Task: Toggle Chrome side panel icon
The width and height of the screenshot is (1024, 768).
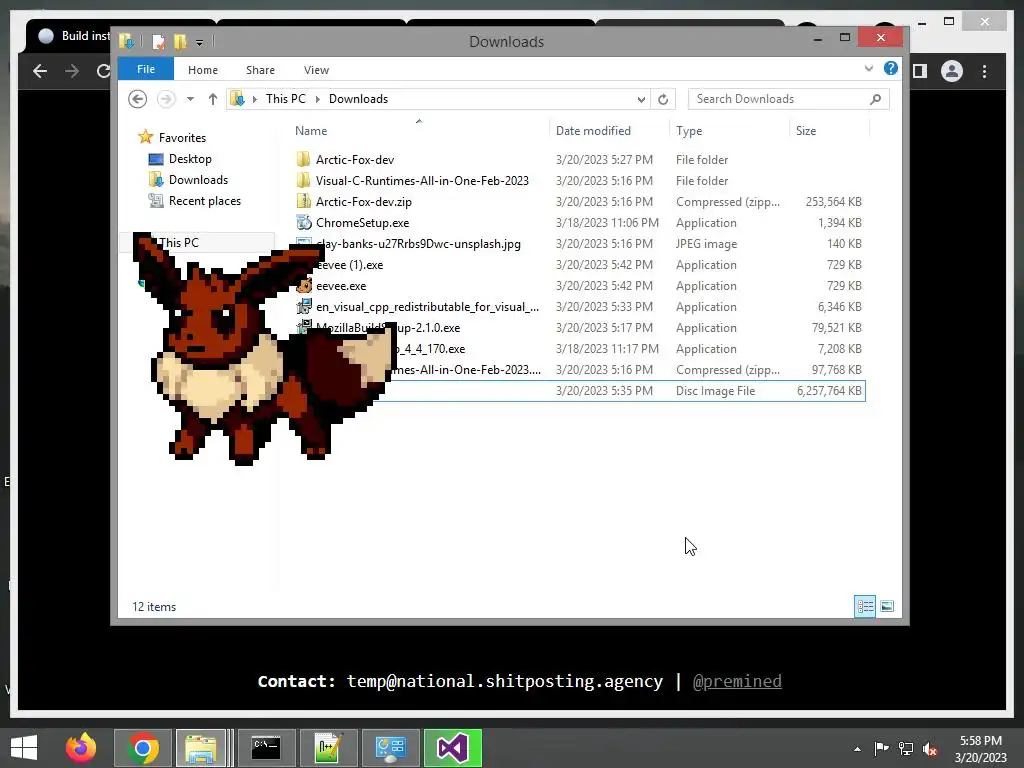Action: [920, 71]
